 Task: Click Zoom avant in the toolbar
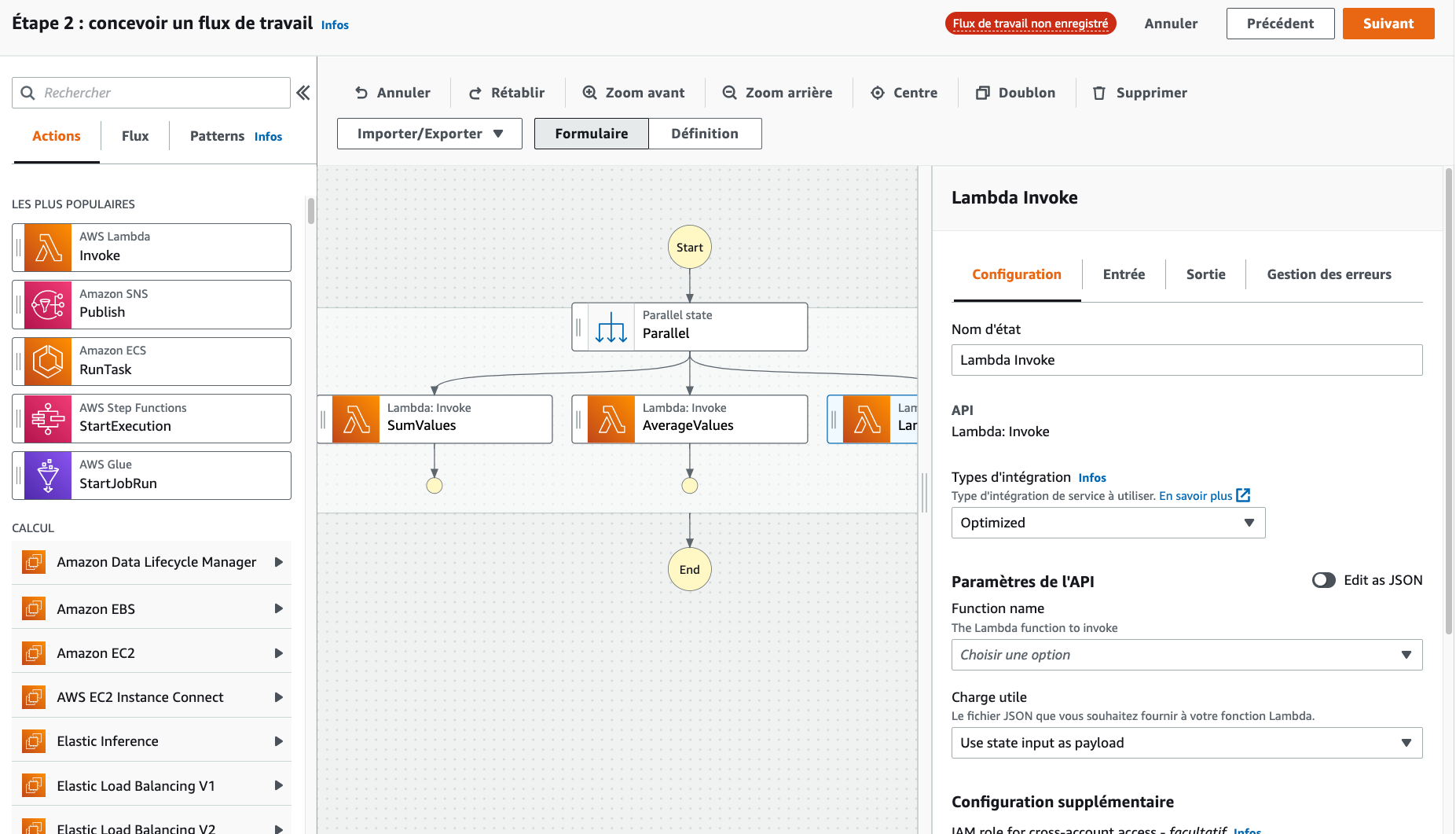[x=633, y=93]
